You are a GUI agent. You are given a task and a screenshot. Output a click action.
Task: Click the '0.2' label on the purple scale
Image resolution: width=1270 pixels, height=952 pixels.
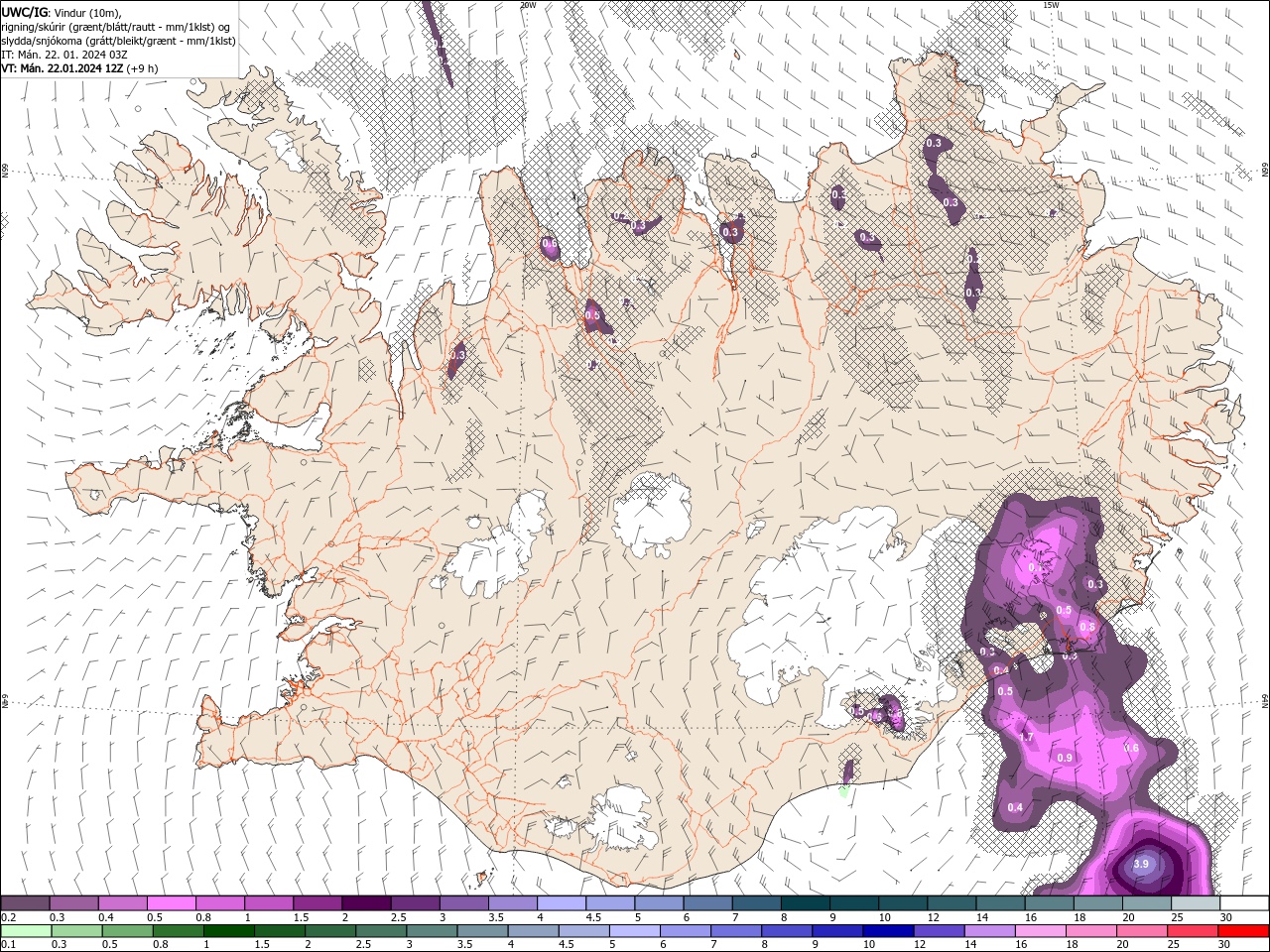pos(8,917)
